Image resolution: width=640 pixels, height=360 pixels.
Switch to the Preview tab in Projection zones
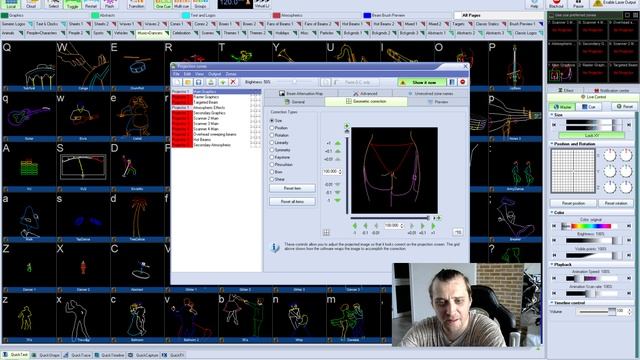[438, 102]
